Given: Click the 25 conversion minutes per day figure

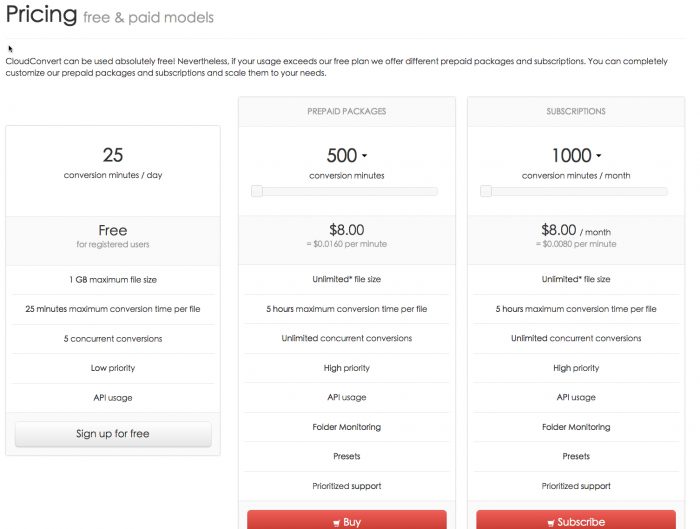Looking at the screenshot, I should coord(113,155).
